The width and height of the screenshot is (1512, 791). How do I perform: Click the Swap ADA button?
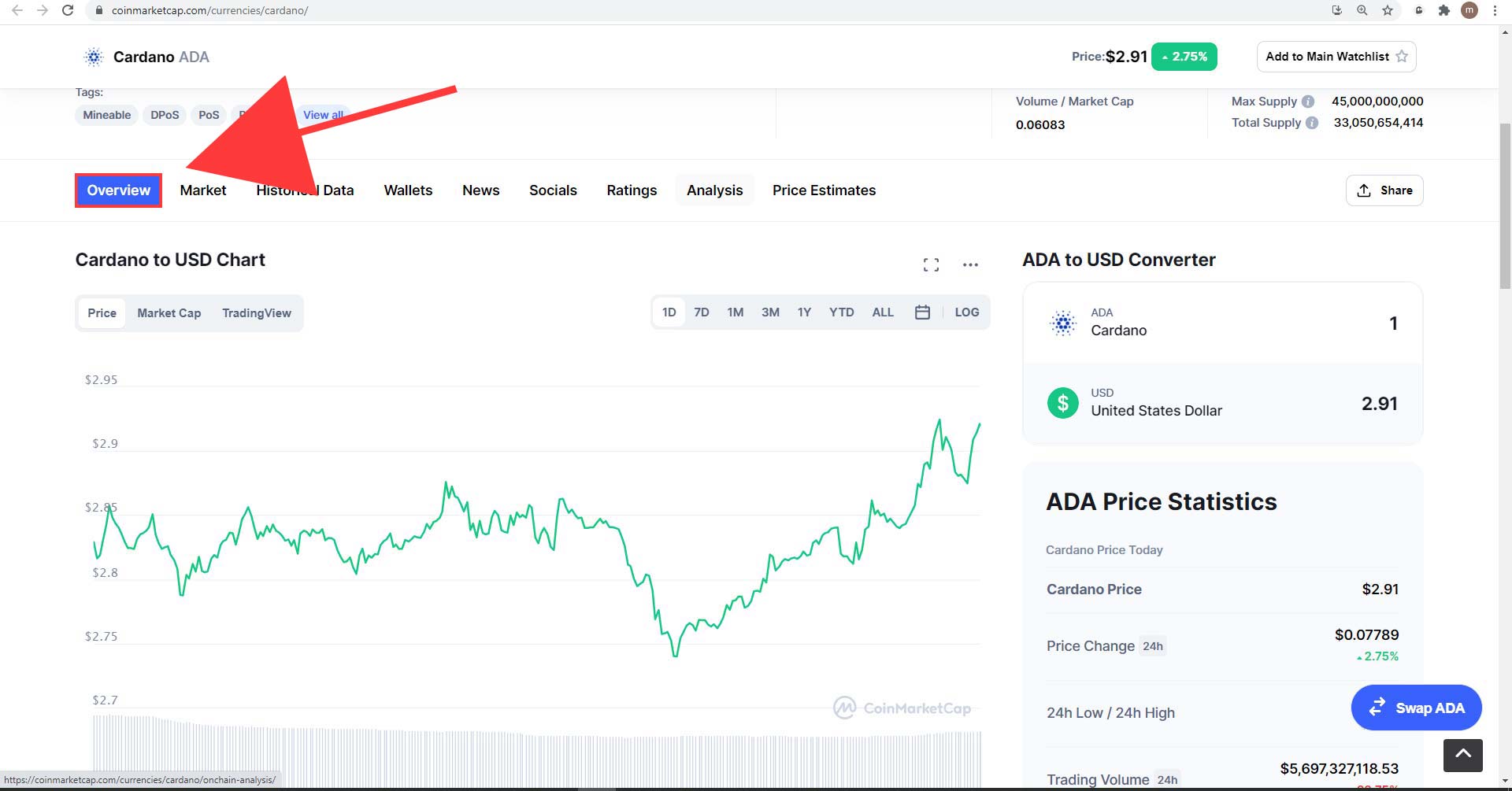1416,708
